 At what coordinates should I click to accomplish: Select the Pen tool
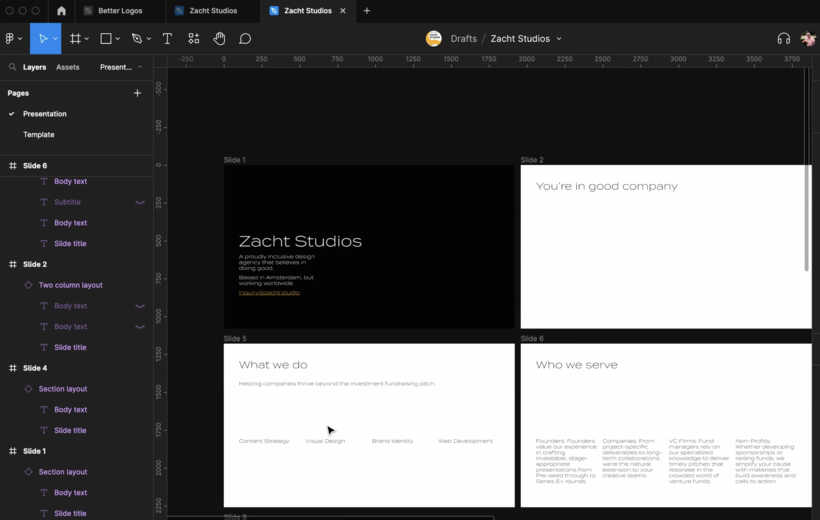pyautogui.click(x=136, y=38)
